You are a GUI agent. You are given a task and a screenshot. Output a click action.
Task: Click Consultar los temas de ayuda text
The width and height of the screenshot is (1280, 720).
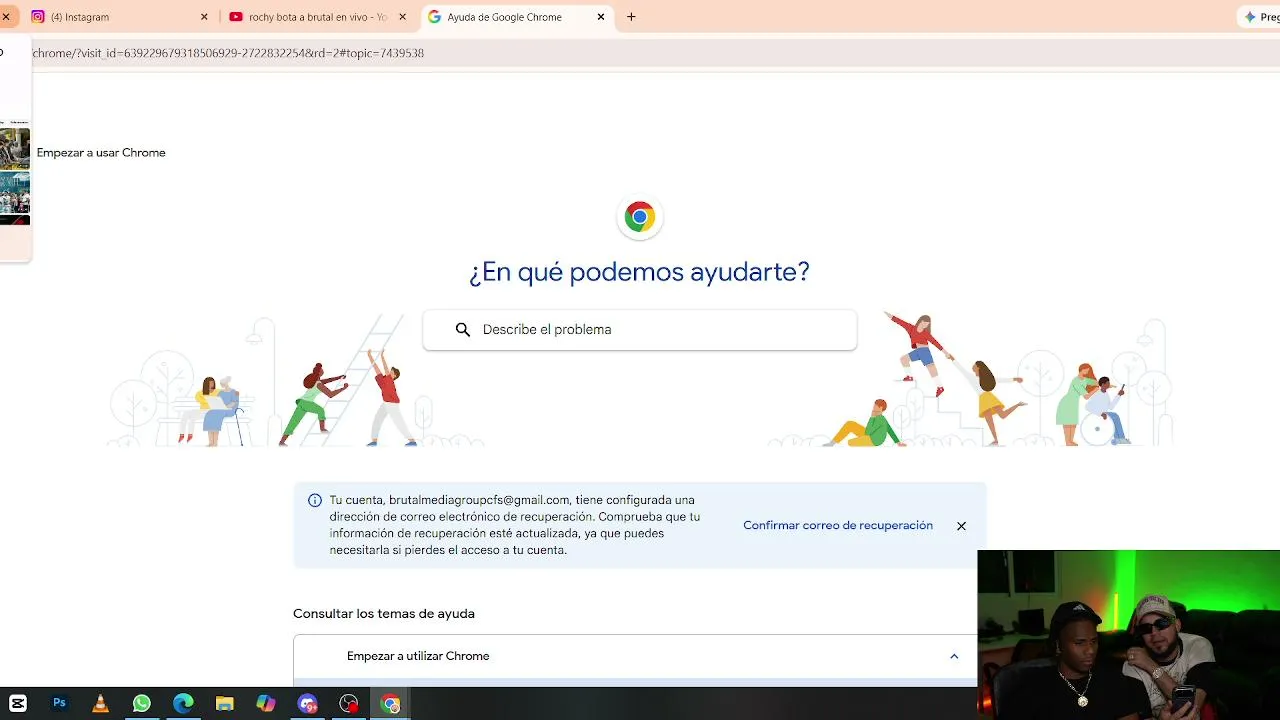coord(384,614)
